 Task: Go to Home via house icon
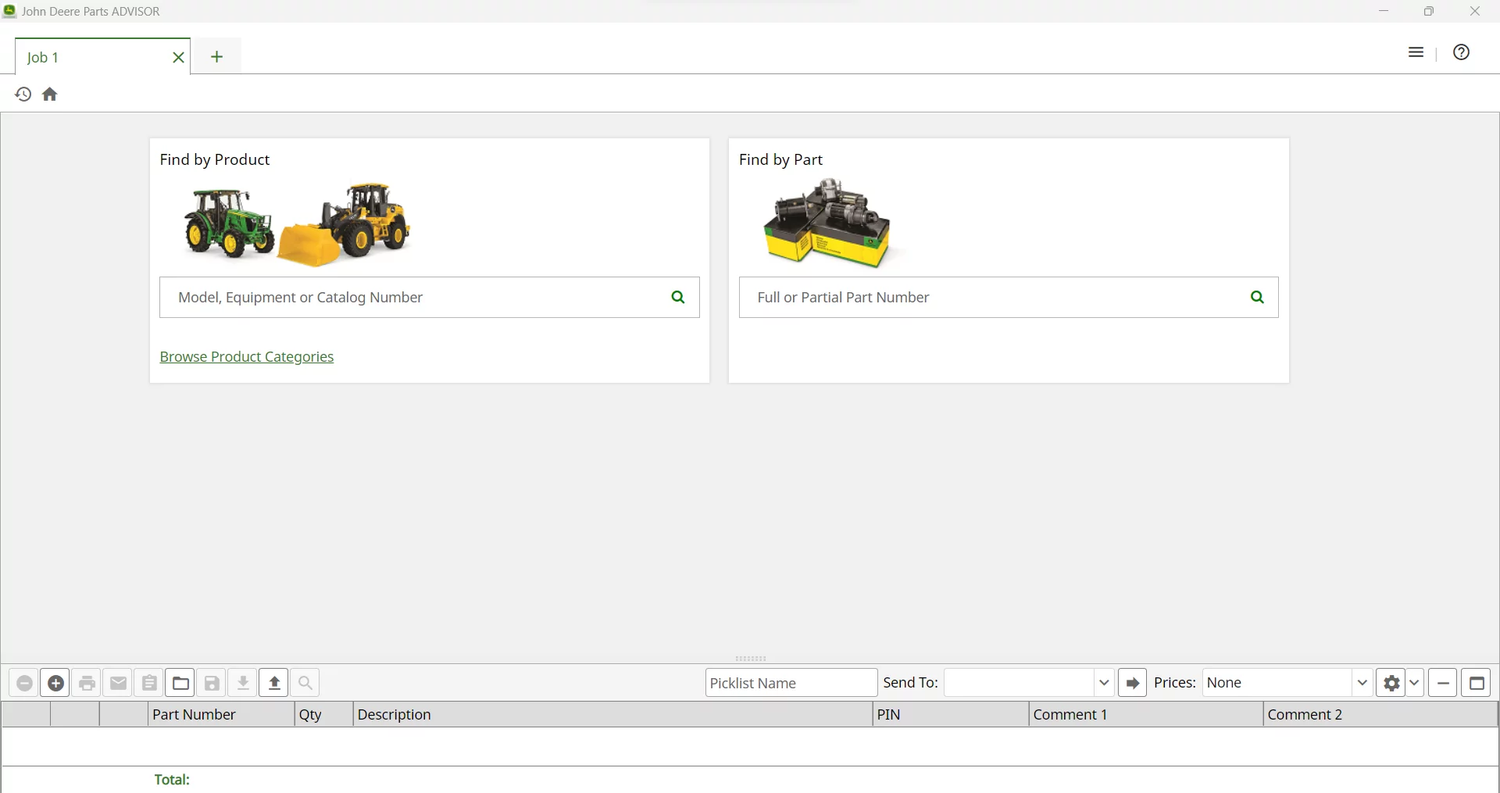49,94
